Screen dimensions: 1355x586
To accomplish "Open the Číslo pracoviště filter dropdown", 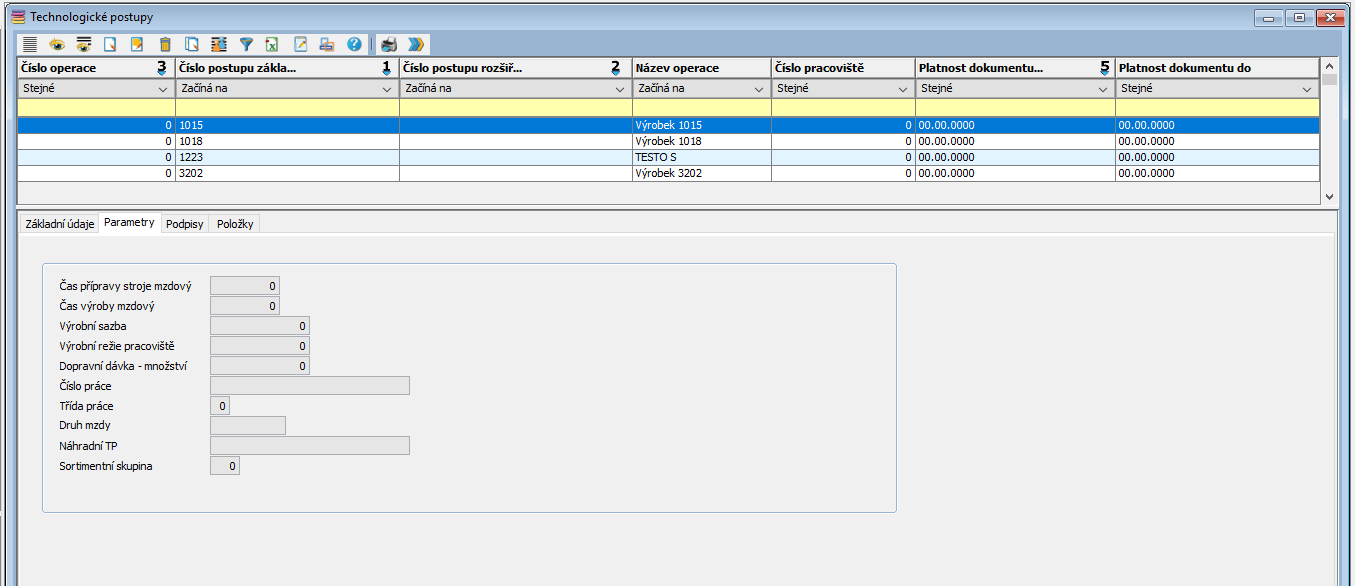I will (x=903, y=88).
